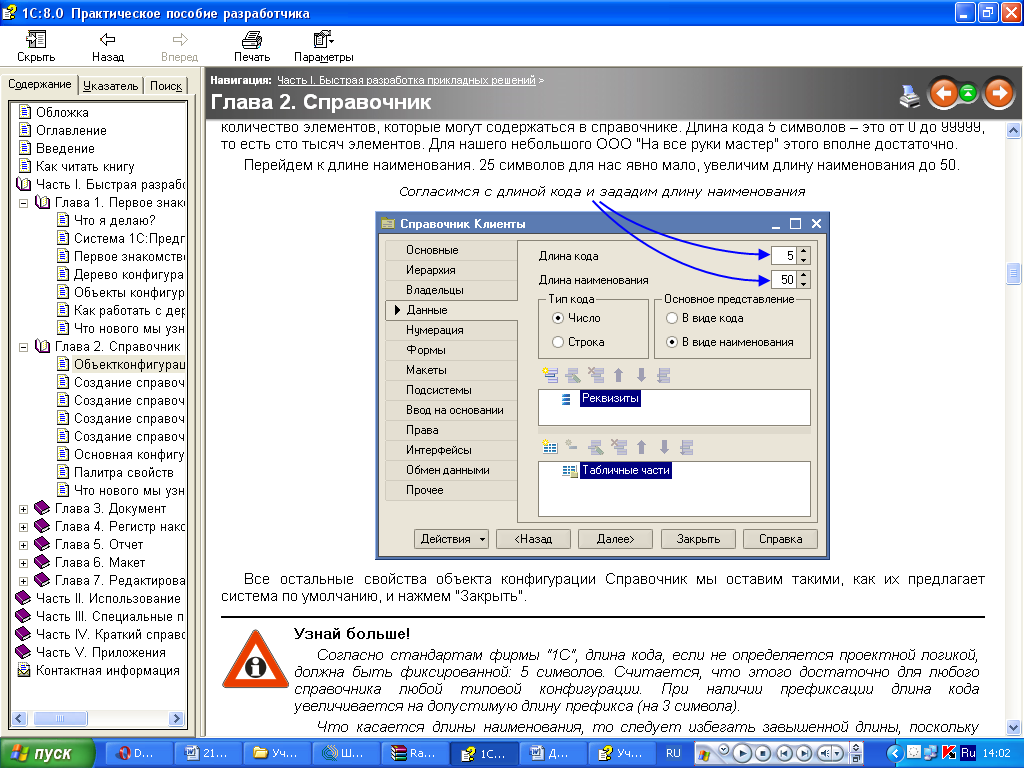Open the Часть I navigation breadcrumb link

(x=406, y=79)
